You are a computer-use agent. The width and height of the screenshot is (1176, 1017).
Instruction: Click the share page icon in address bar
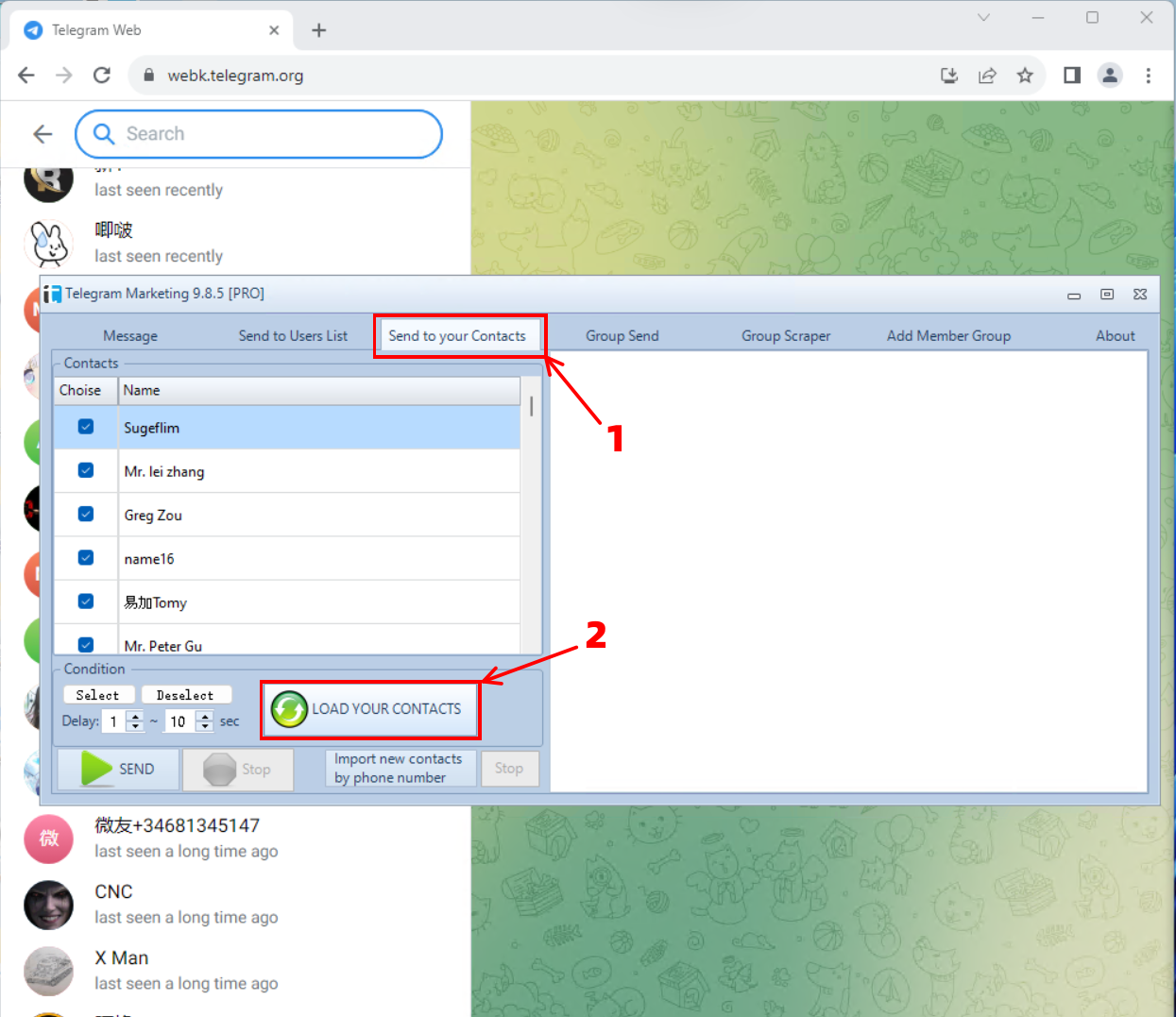point(987,76)
